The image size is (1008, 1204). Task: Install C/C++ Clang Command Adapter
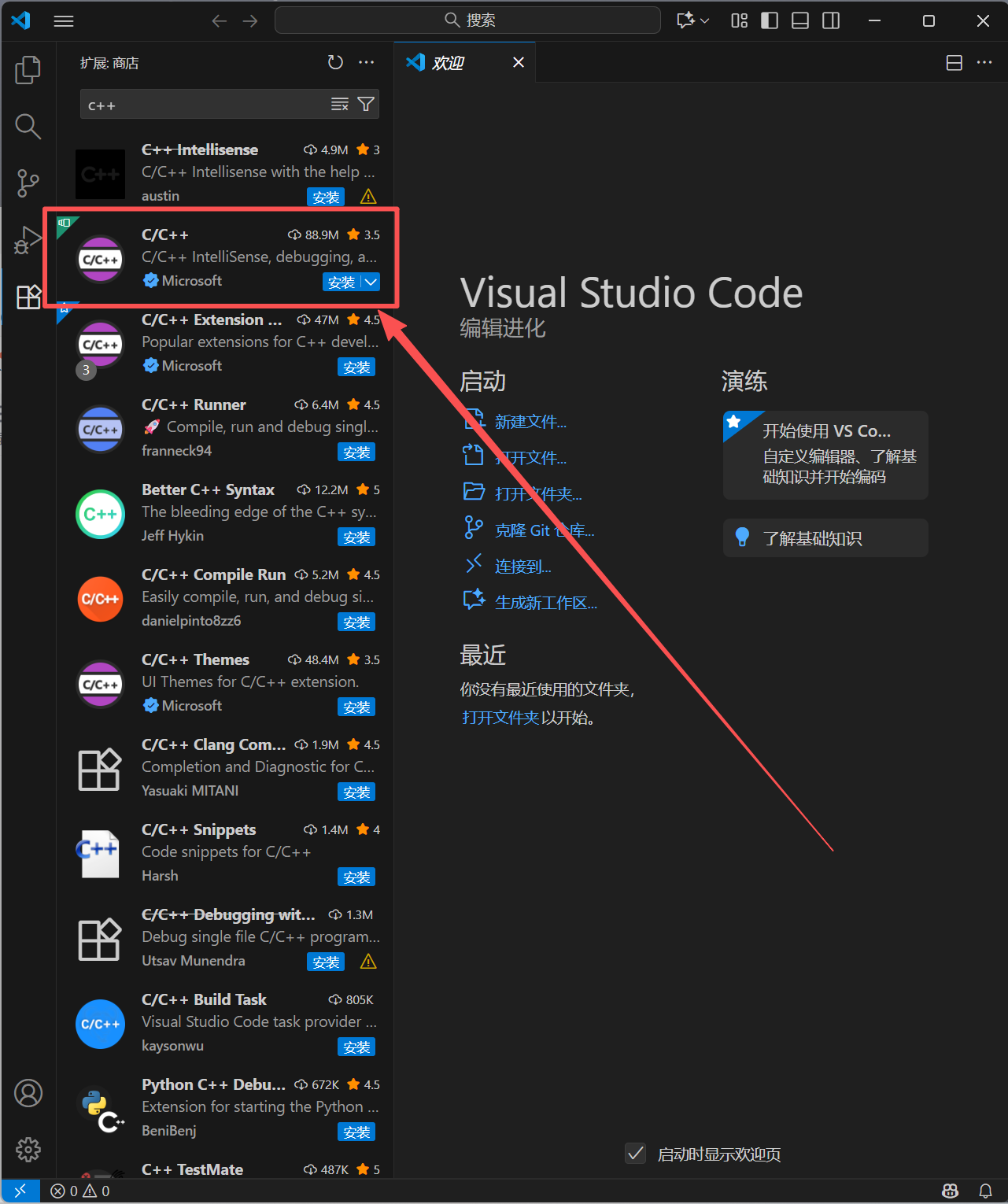click(356, 792)
